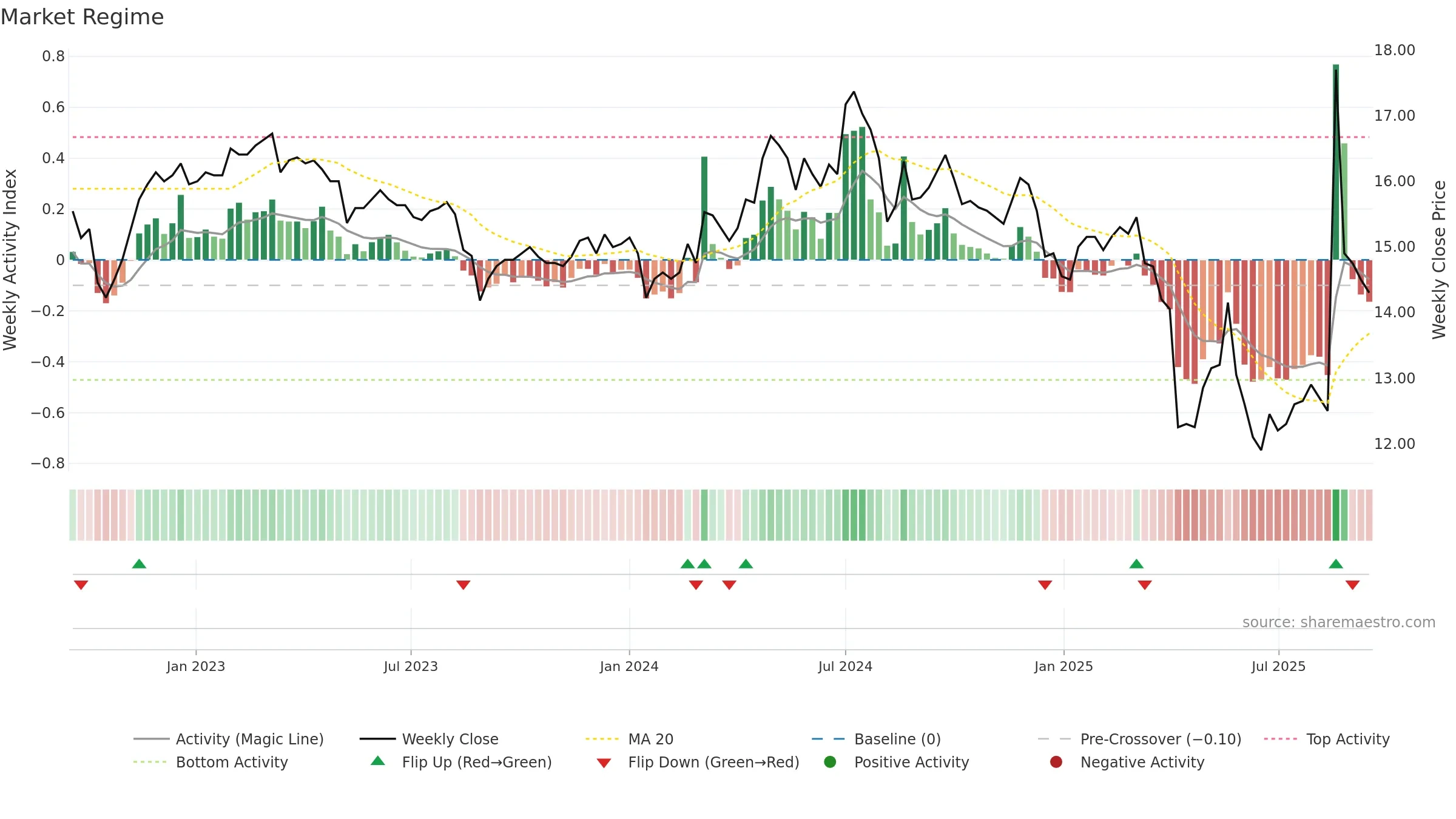
Task: Toggle the Baseline (0) legend entry
Action: pyautogui.click(x=877, y=739)
